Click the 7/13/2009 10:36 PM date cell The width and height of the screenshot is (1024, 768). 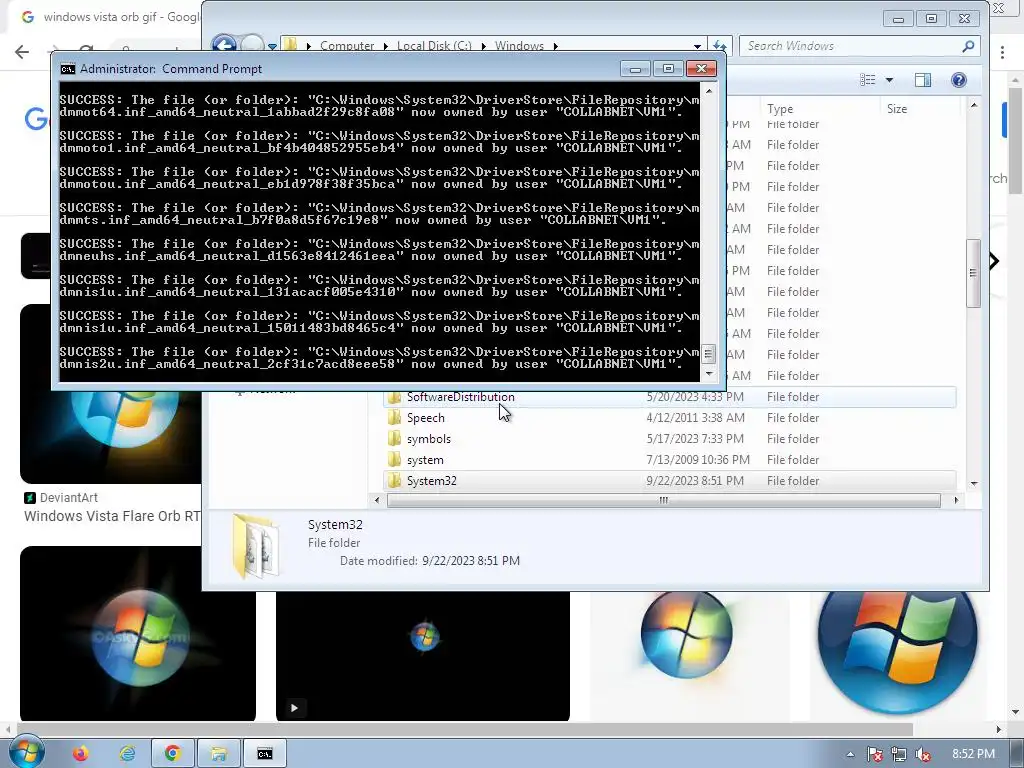697,460
